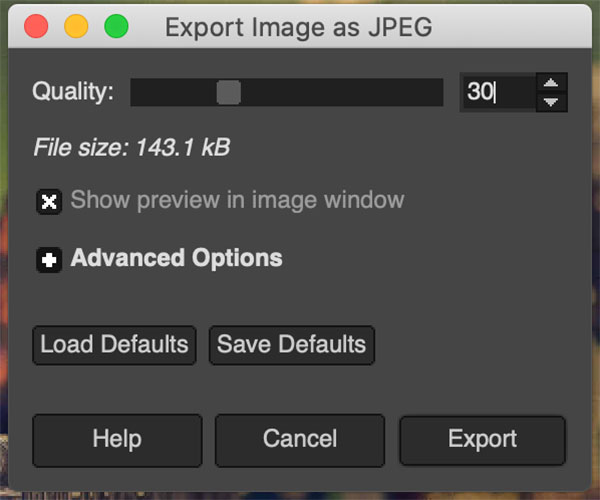Image resolution: width=600 pixels, height=500 pixels.
Task: Click the Quality slider track right of the handle
Action: (x=340, y=93)
